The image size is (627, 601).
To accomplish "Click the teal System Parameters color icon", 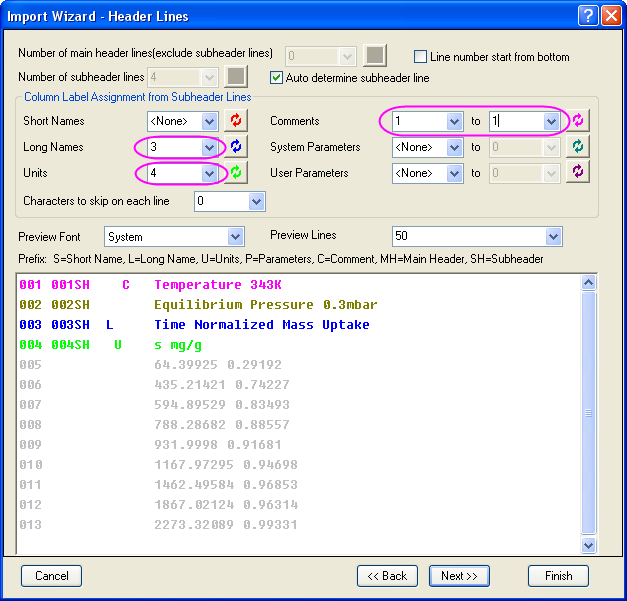I will point(579,147).
